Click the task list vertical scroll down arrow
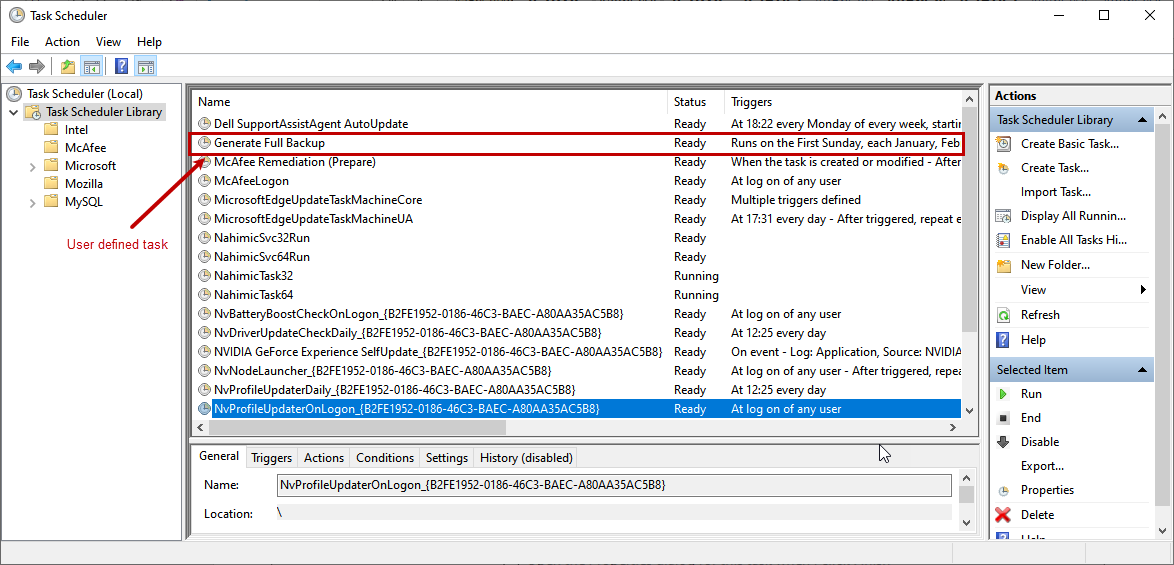 970,410
